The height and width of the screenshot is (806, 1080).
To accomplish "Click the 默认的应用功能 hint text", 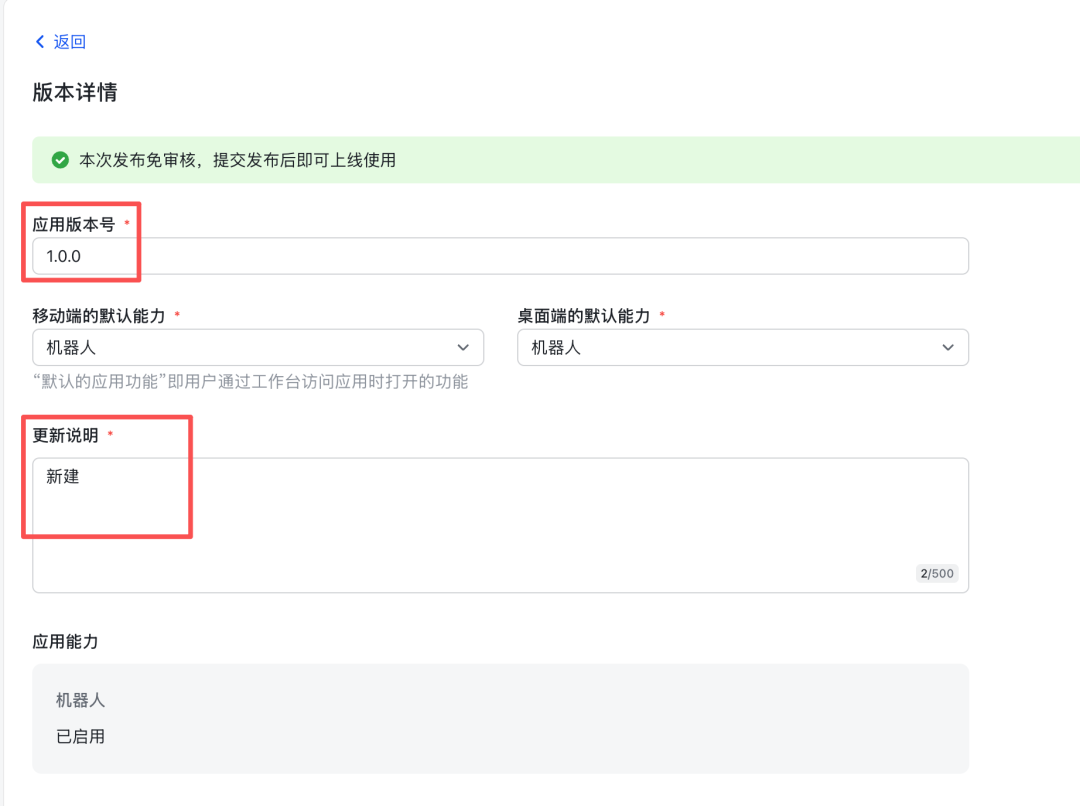I will click(250, 382).
